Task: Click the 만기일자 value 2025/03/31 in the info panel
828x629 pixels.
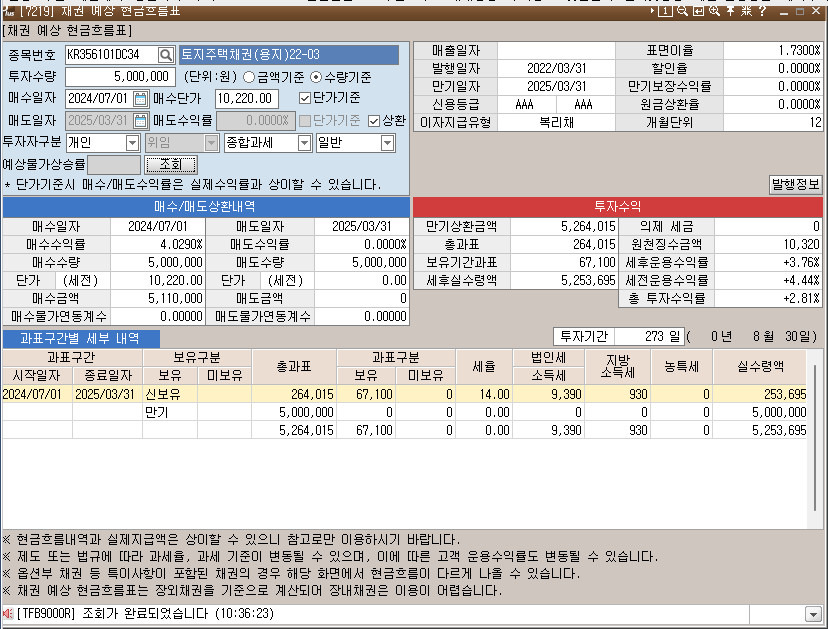Action: 557,87
